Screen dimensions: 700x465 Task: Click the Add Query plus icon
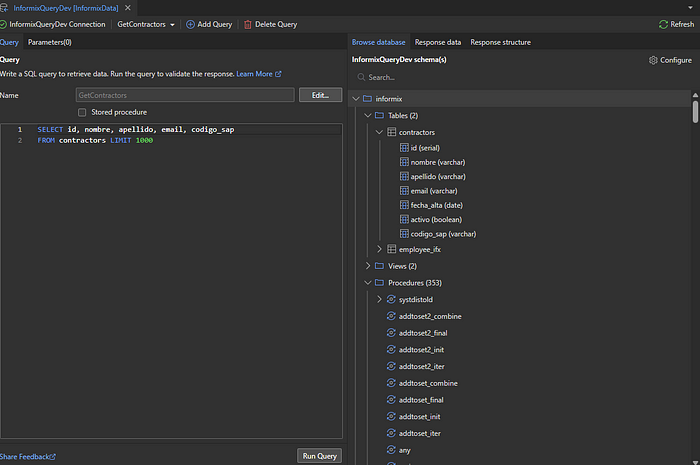click(190, 24)
